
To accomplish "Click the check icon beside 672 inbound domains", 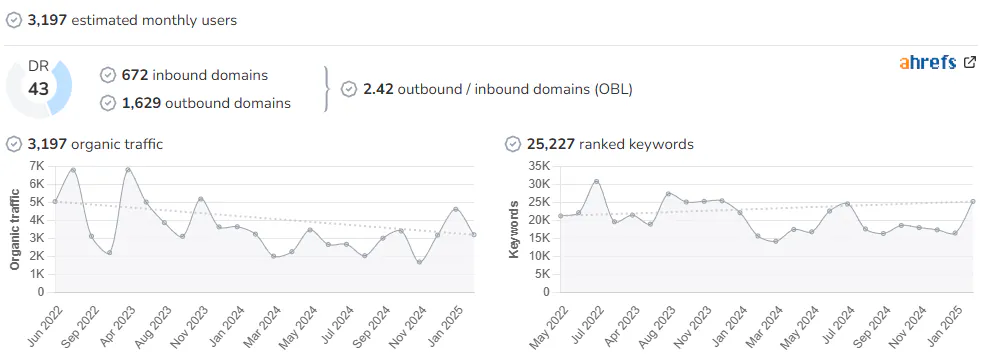I will (x=108, y=75).
